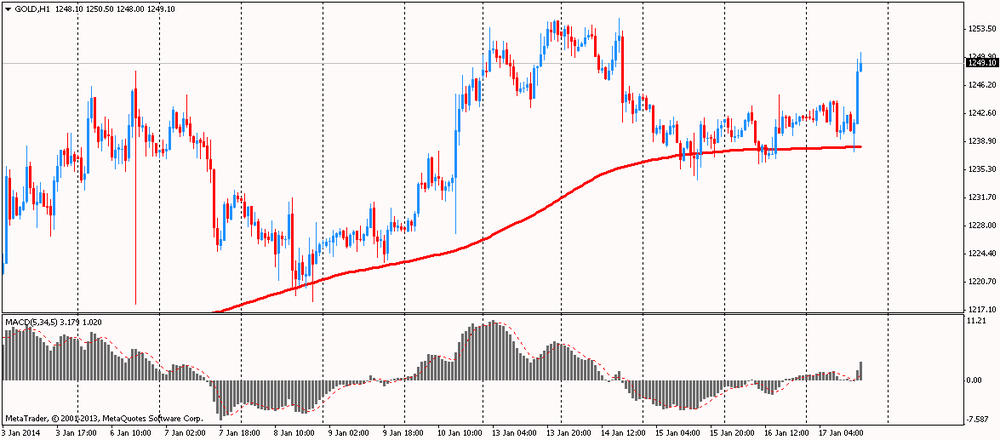Screen dimensions: 1000x440
Task: Click the 13 Jan 20:00 time label
Action: 568,432
